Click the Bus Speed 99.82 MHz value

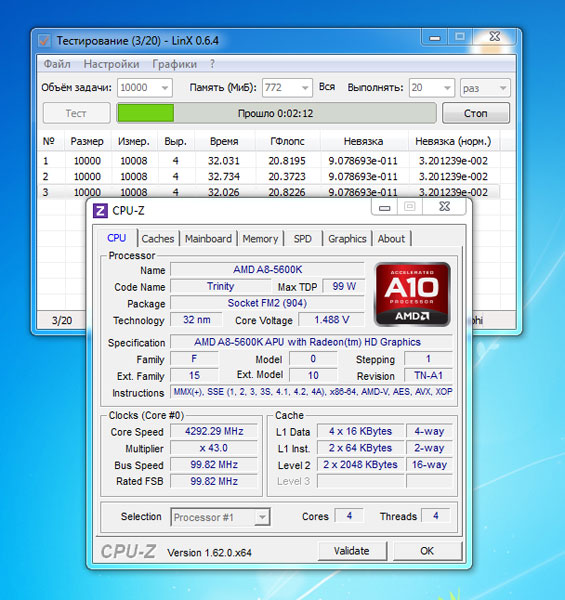(214, 465)
